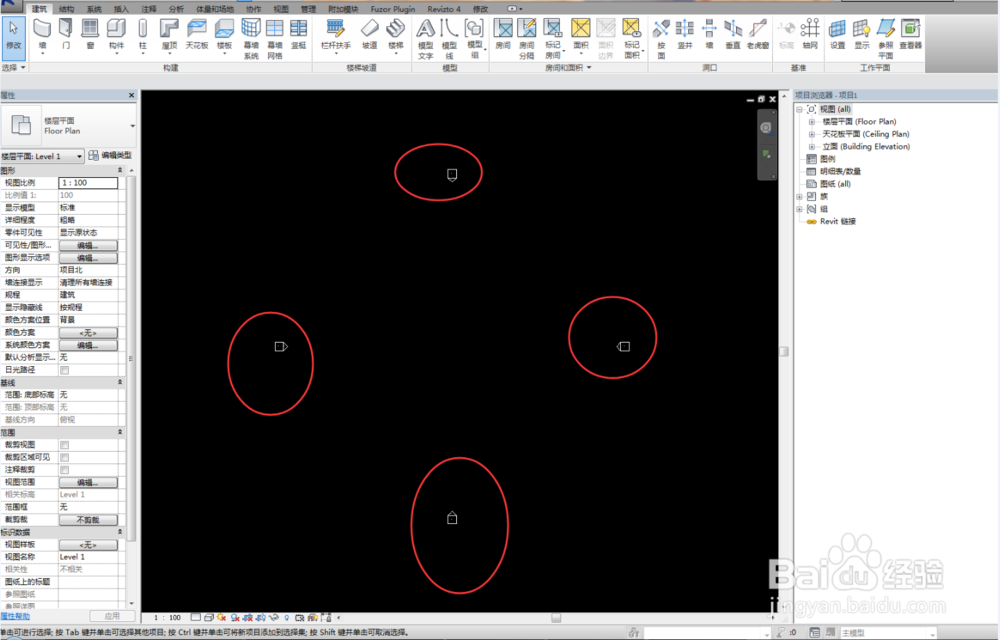Select the 垂直 (Vertical) opening tool
The height and width of the screenshot is (640, 1000).
(733, 34)
